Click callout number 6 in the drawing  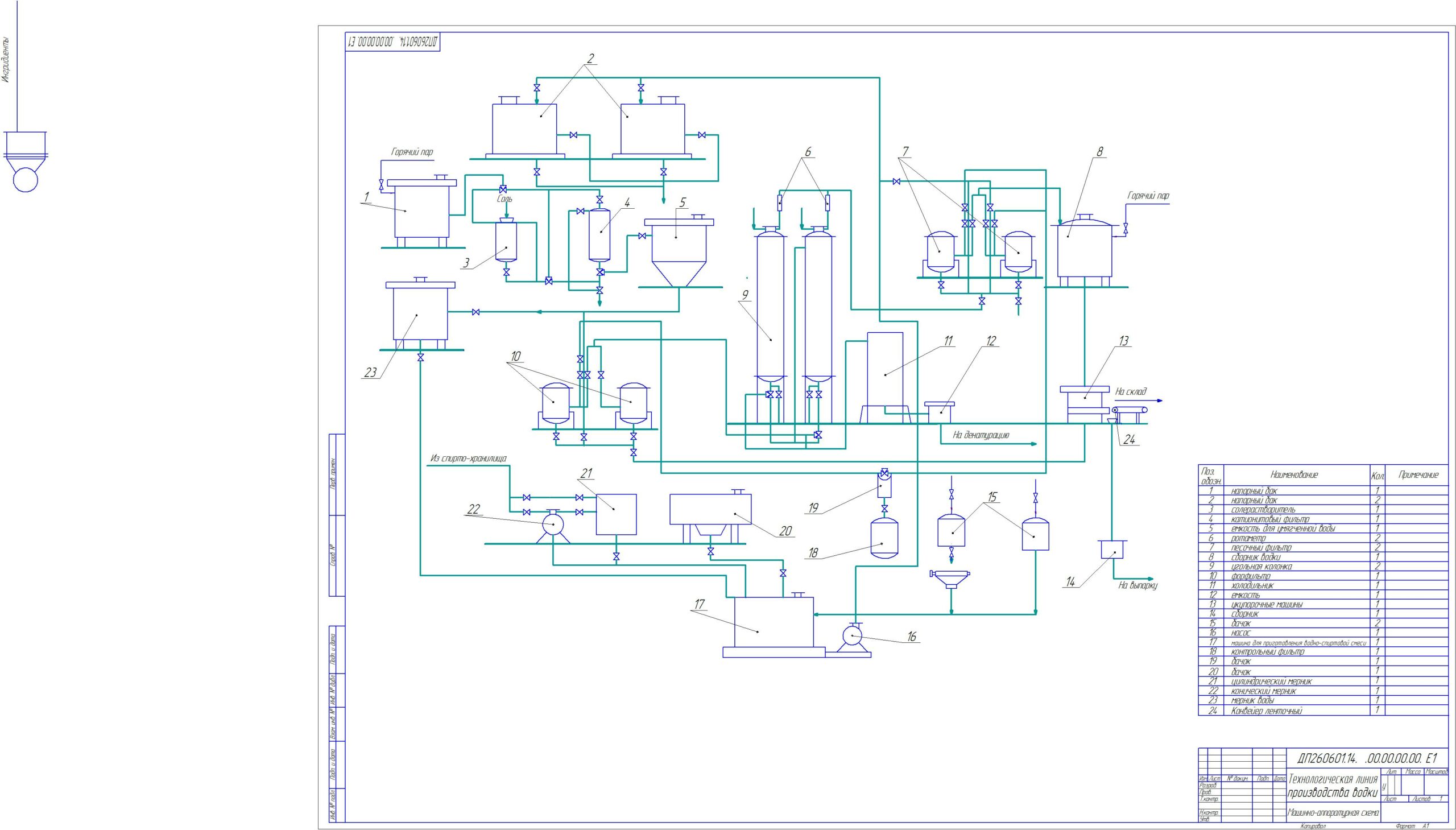[808, 152]
